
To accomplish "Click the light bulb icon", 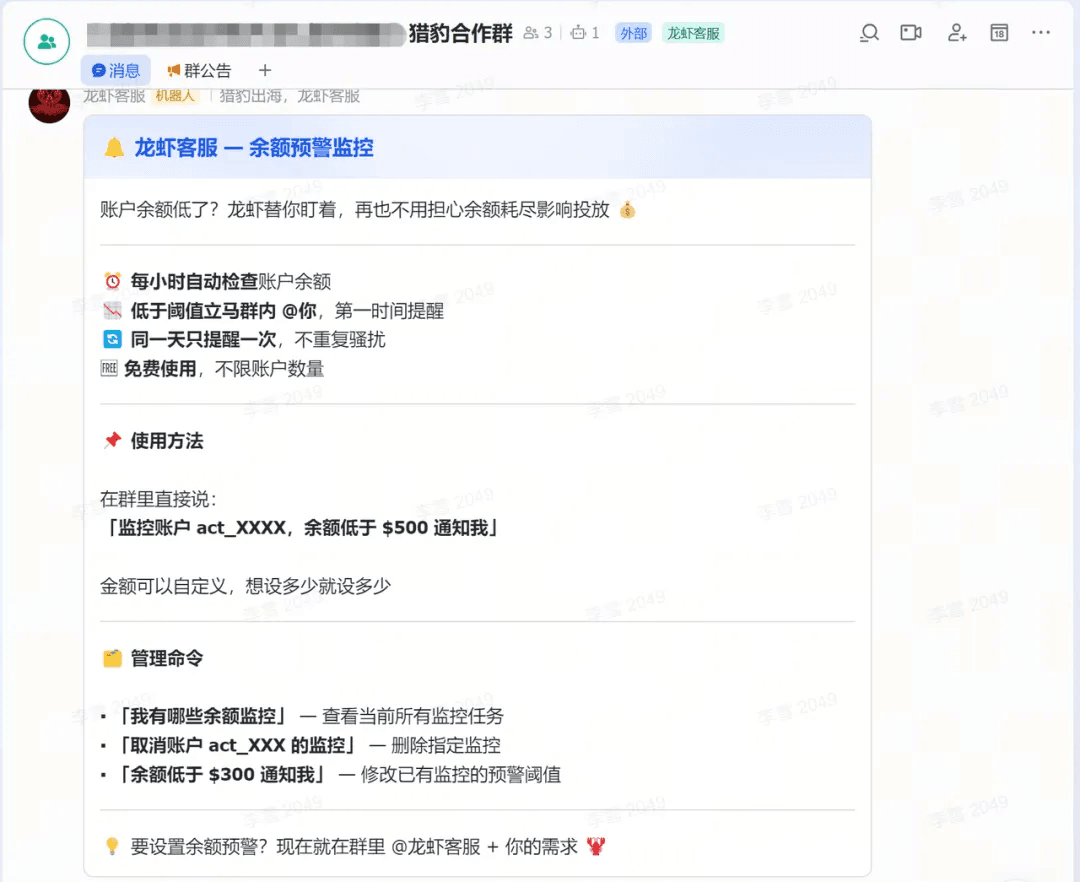I will click(112, 846).
